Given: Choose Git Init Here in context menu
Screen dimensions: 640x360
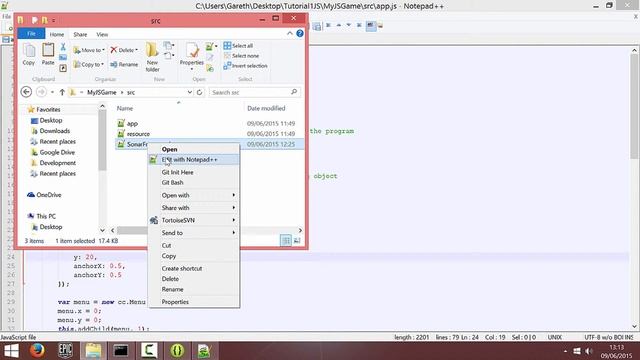Looking at the screenshot, I should [193, 172].
